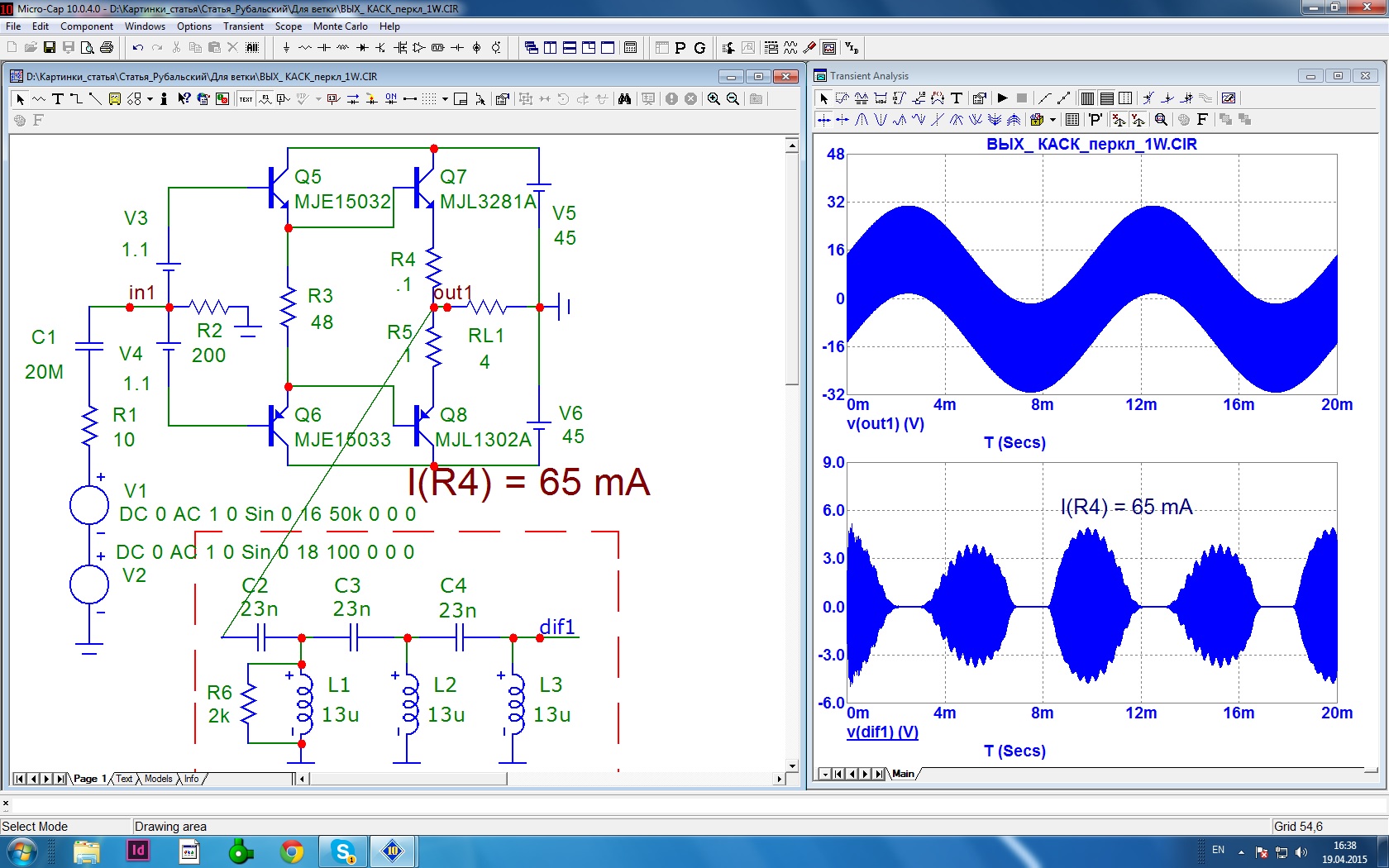The height and width of the screenshot is (868, 1389).
Task: Click the schematic vertical scrollbar thumb
Action: click(792, 269)
